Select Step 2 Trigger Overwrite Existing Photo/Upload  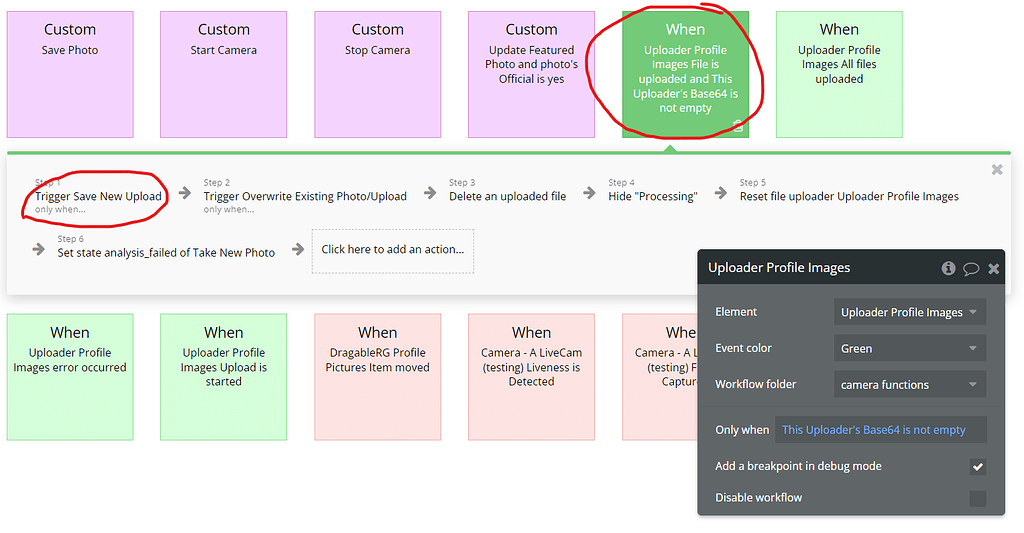point(305,196)
